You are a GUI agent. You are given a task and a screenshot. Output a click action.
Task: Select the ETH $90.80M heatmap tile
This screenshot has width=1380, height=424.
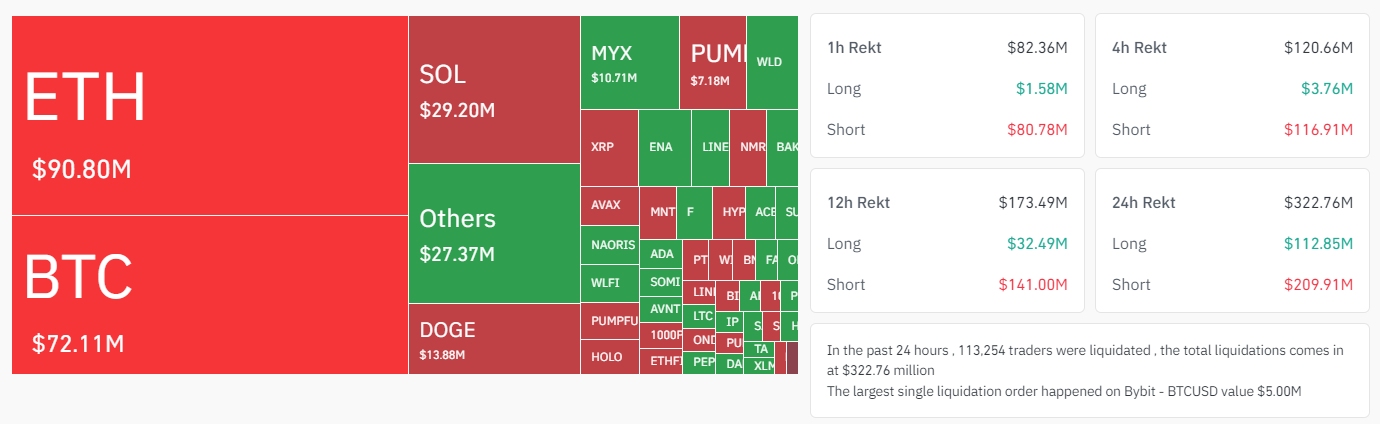tap(210, 115)
